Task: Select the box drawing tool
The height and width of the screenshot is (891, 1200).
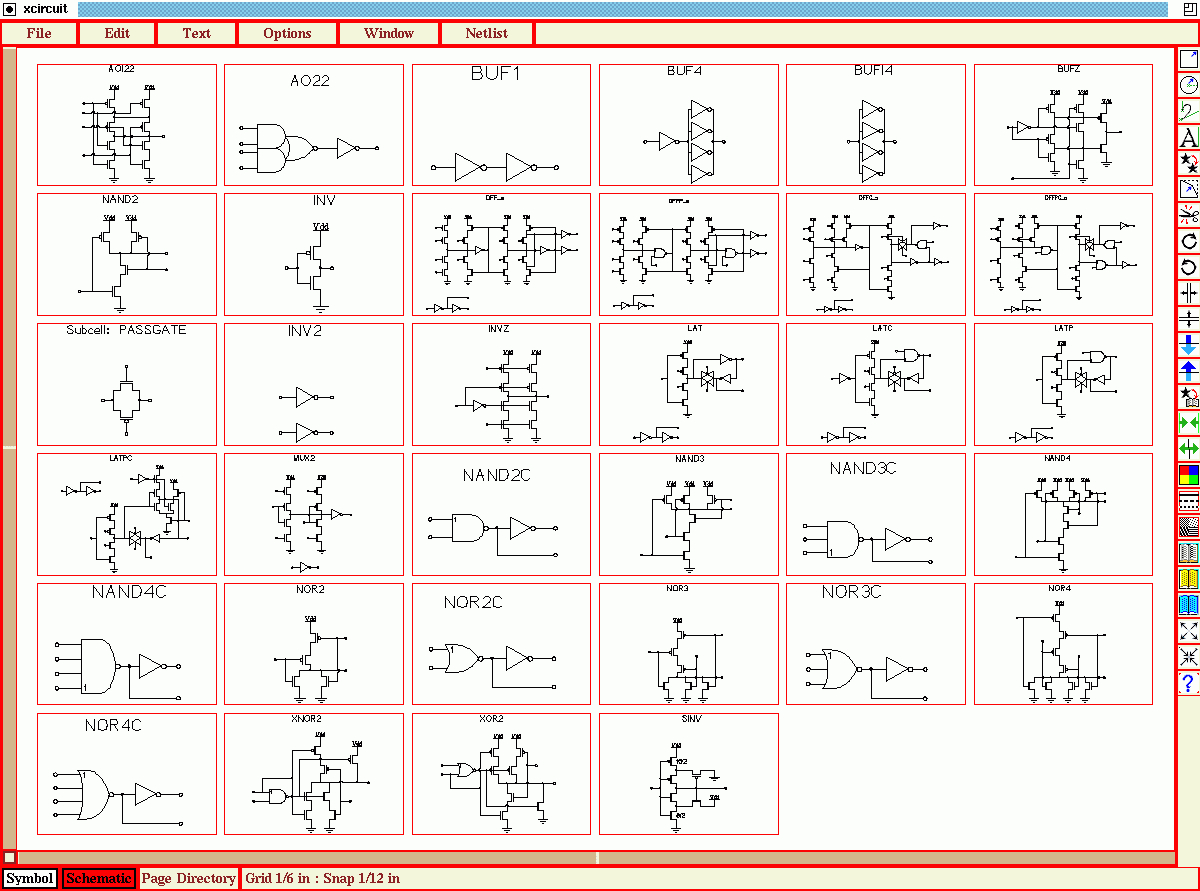Action: (1188, 59)
